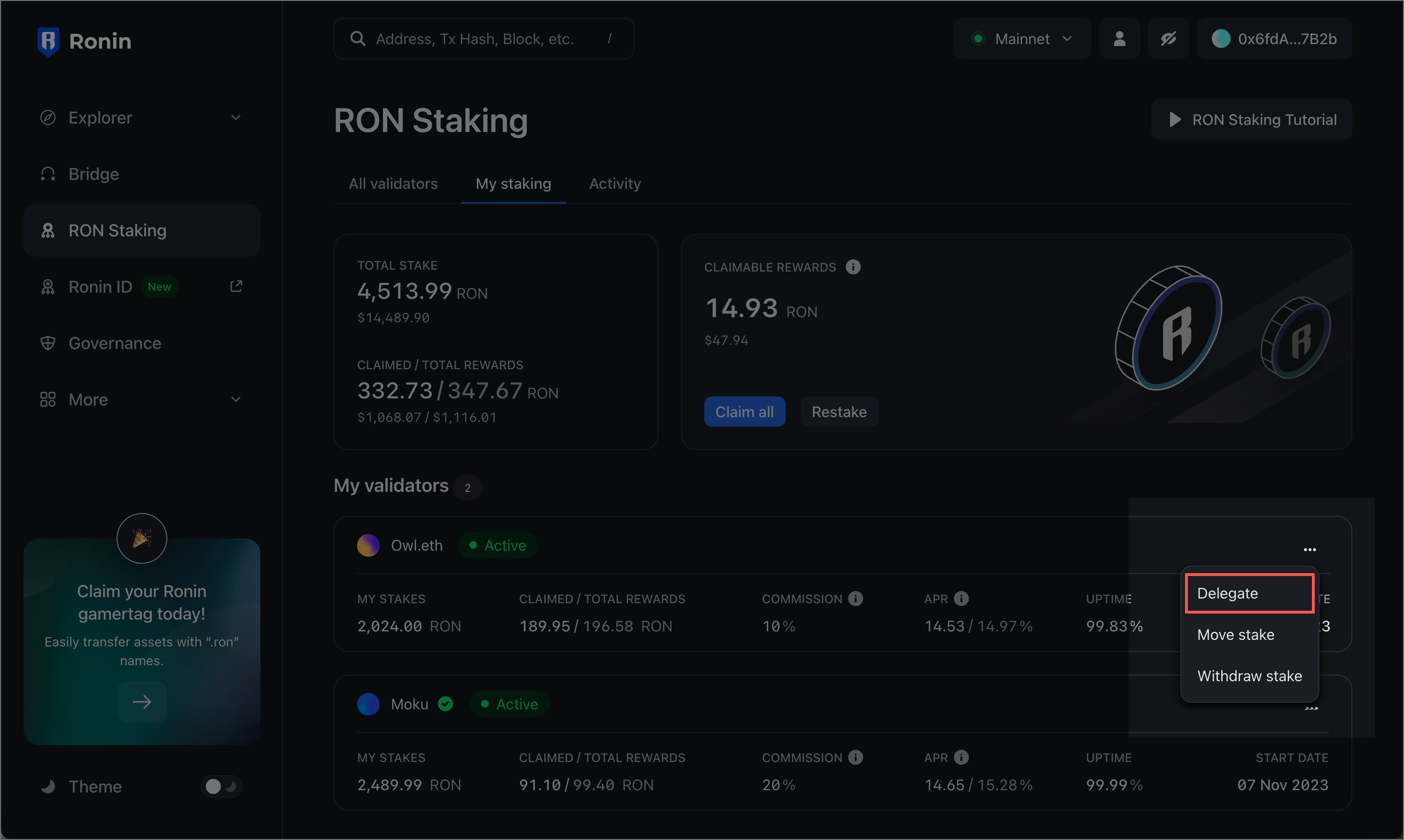Open Owl.eth three-dot options menu

tap(1310, 550)
